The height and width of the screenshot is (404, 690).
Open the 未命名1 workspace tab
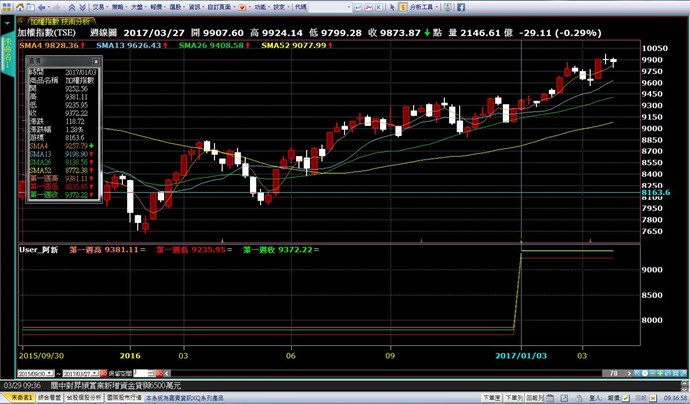(13, 396)
